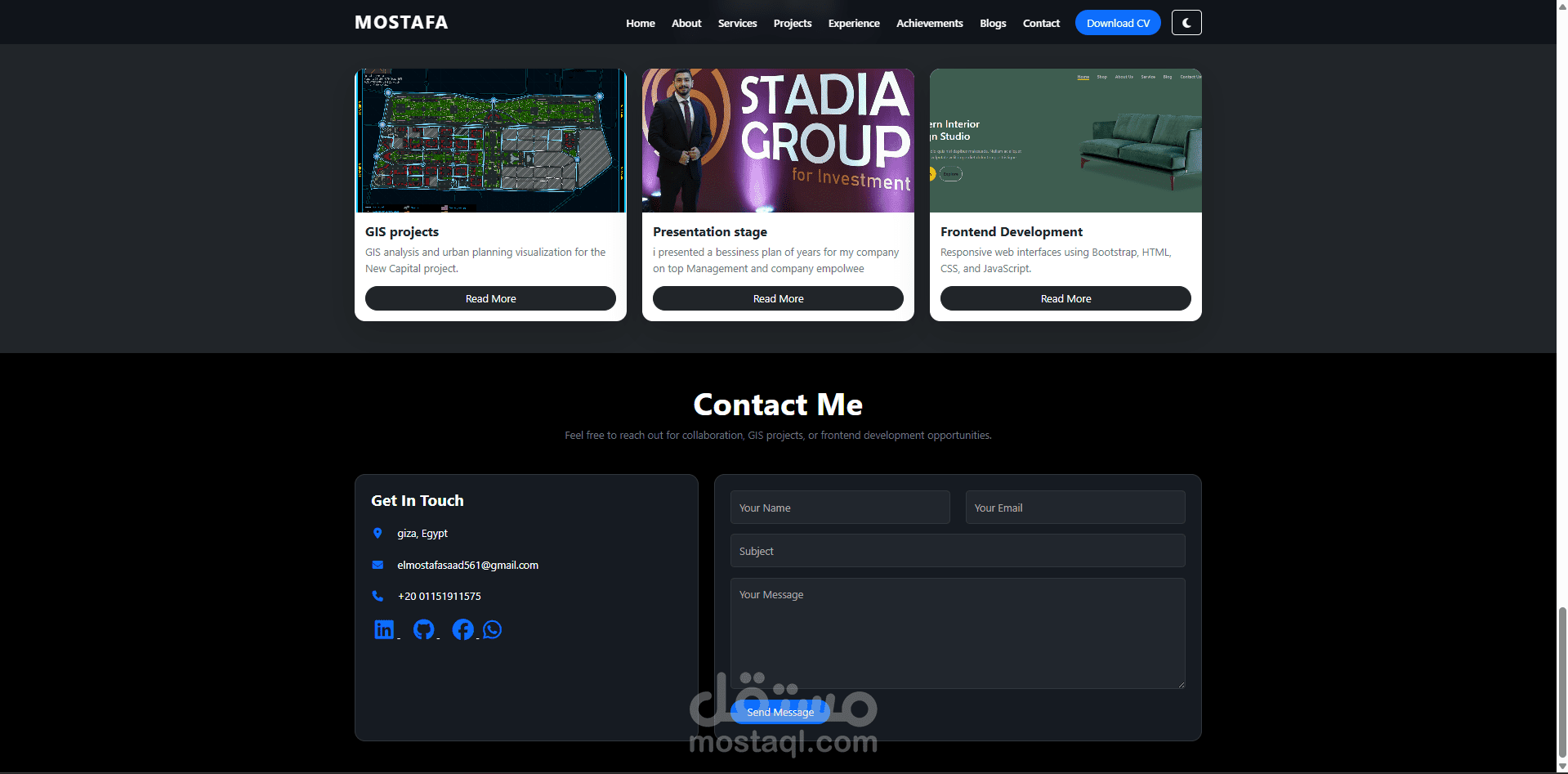Open the Achievements nav item
This screenshot has width=1568, height=774.
[x=930, y=23]
